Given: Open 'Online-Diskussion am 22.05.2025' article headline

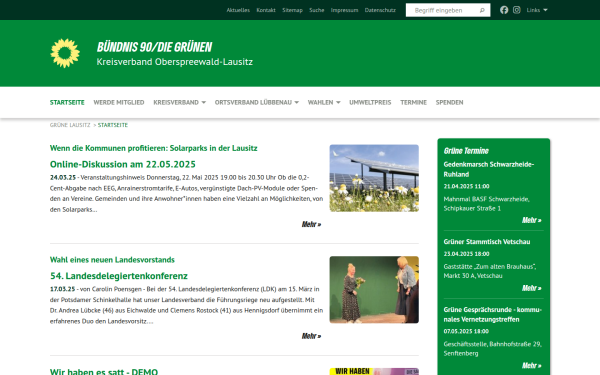Looking at the screenshot, I should coord(122,164).
